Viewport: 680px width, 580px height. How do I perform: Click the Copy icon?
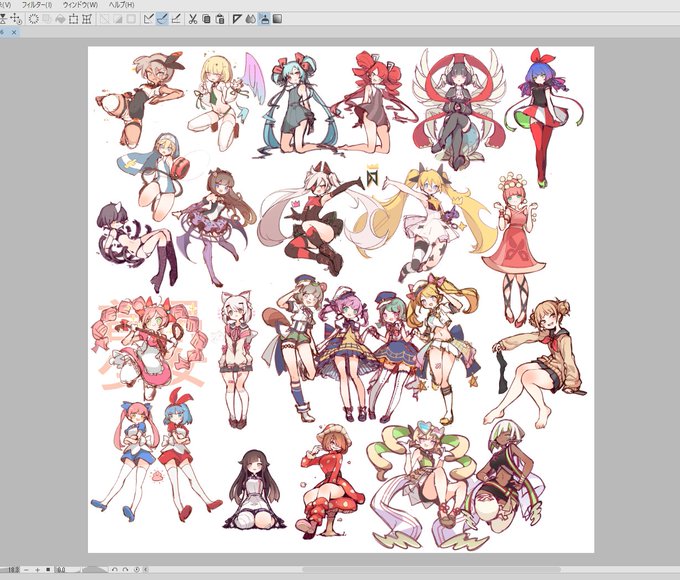[206, 19]
